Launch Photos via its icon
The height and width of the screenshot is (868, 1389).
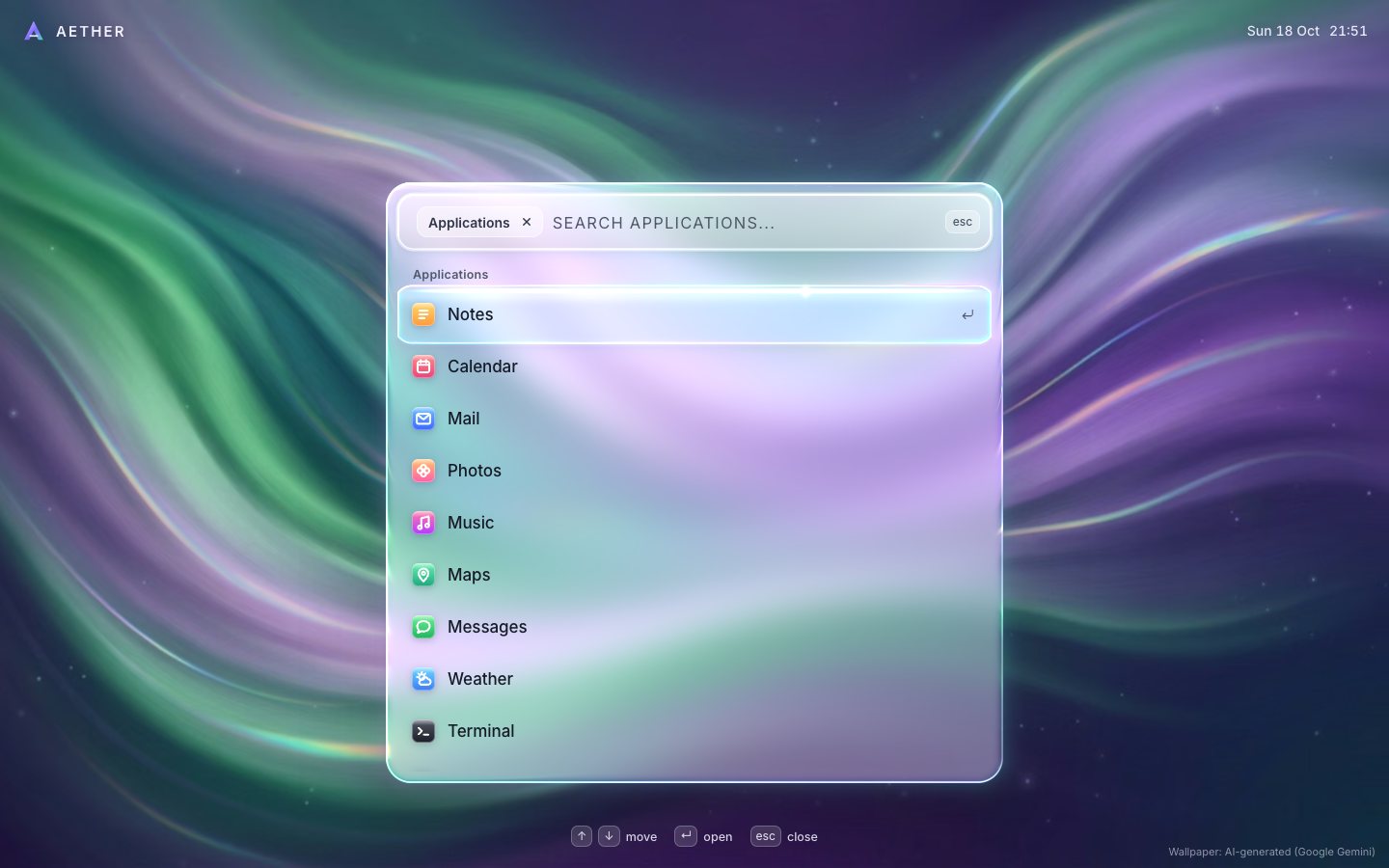[423, 471]
